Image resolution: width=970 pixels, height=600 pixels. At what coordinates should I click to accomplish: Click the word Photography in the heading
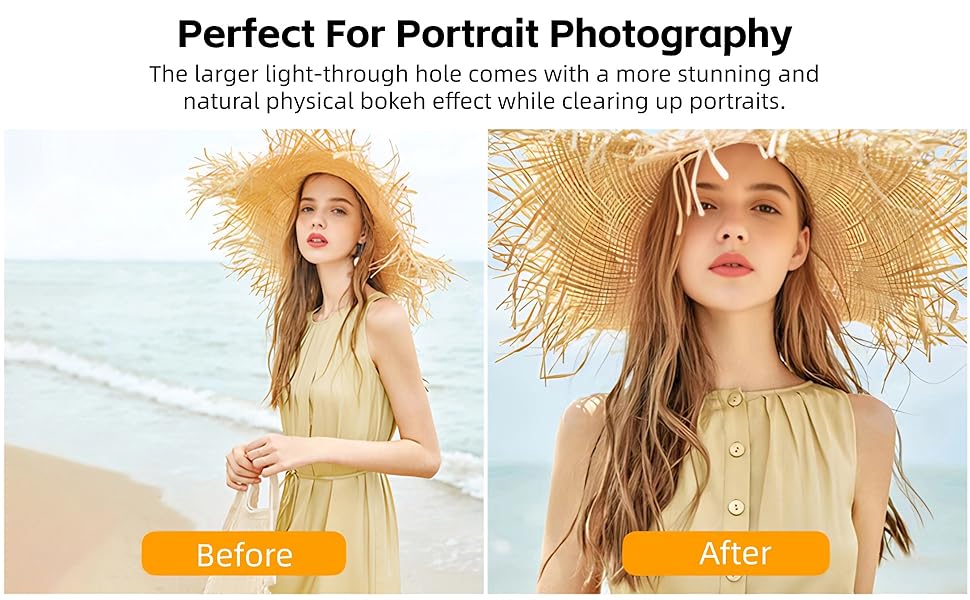671,34
